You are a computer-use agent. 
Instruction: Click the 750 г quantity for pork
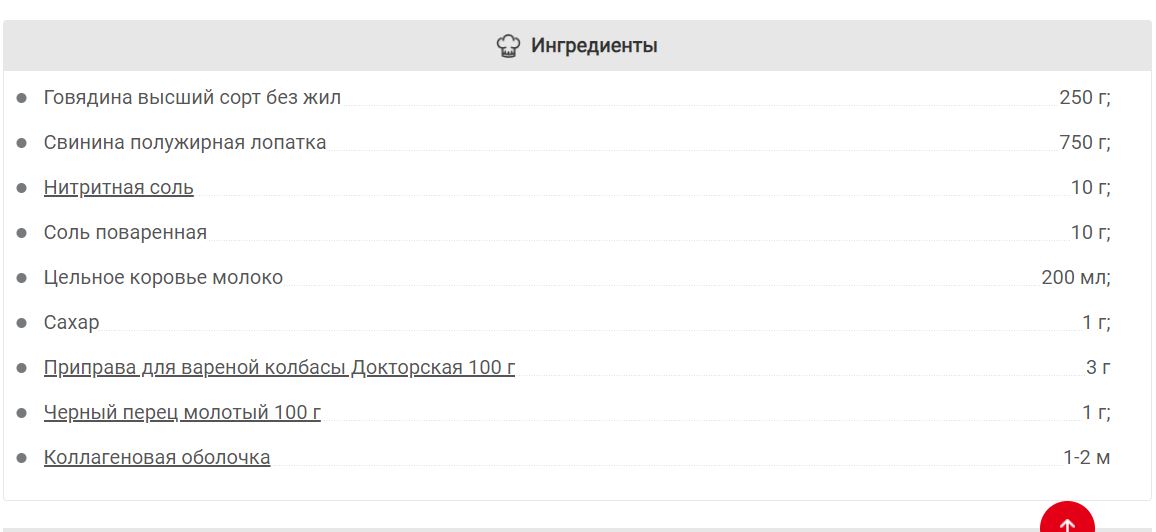pos(1084,142)
